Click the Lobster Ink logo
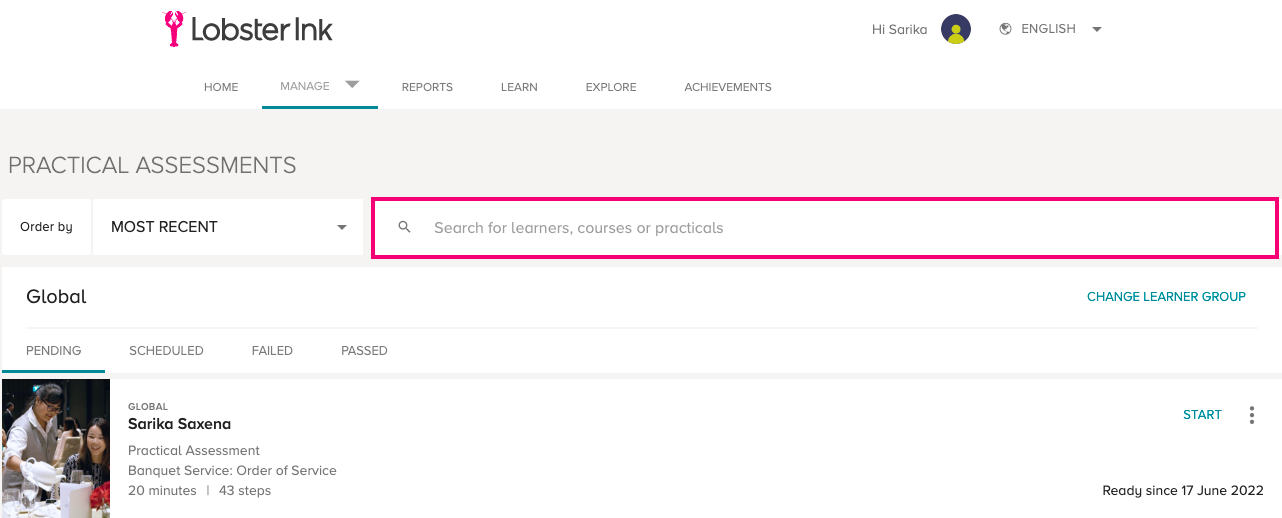 pos(248,29)
